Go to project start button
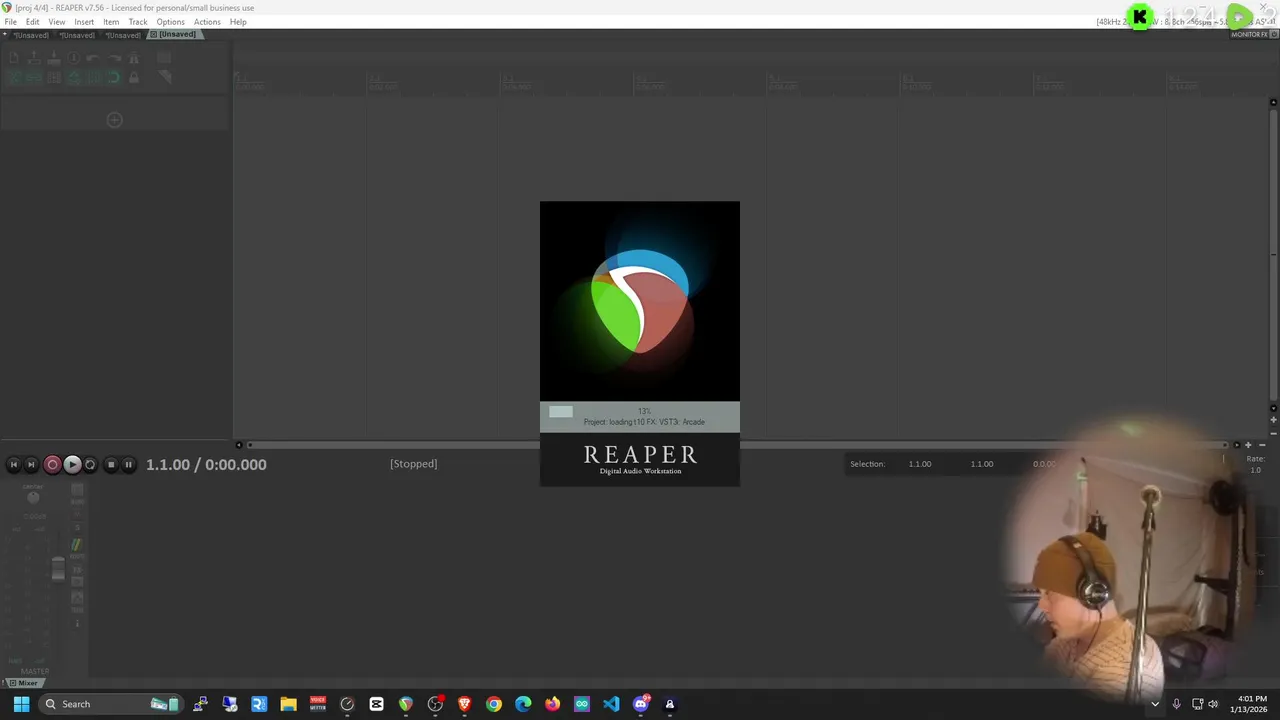The image size is (1280, 720). [14, 464]
